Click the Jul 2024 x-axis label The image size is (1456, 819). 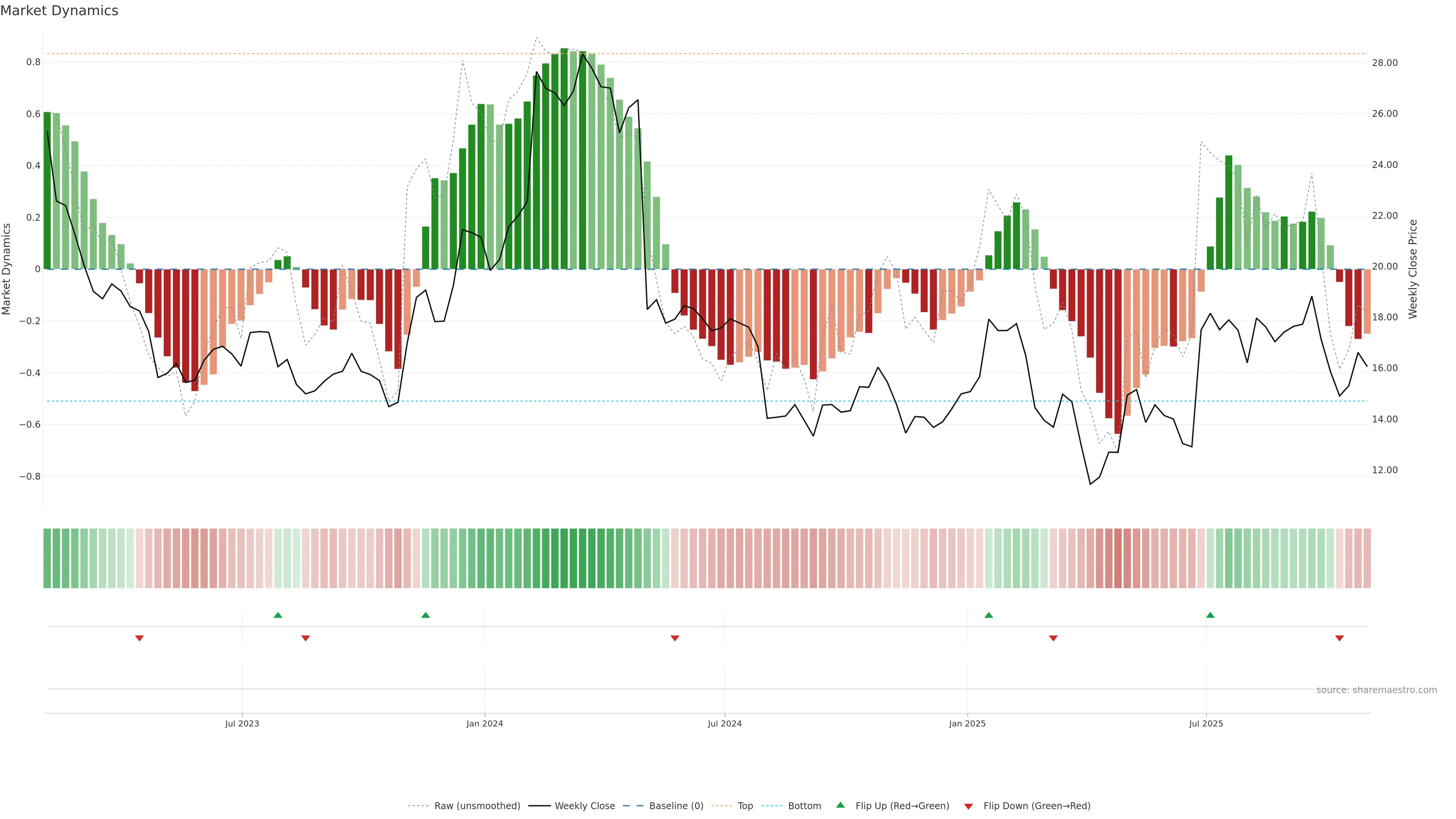(x=725, y=723)
